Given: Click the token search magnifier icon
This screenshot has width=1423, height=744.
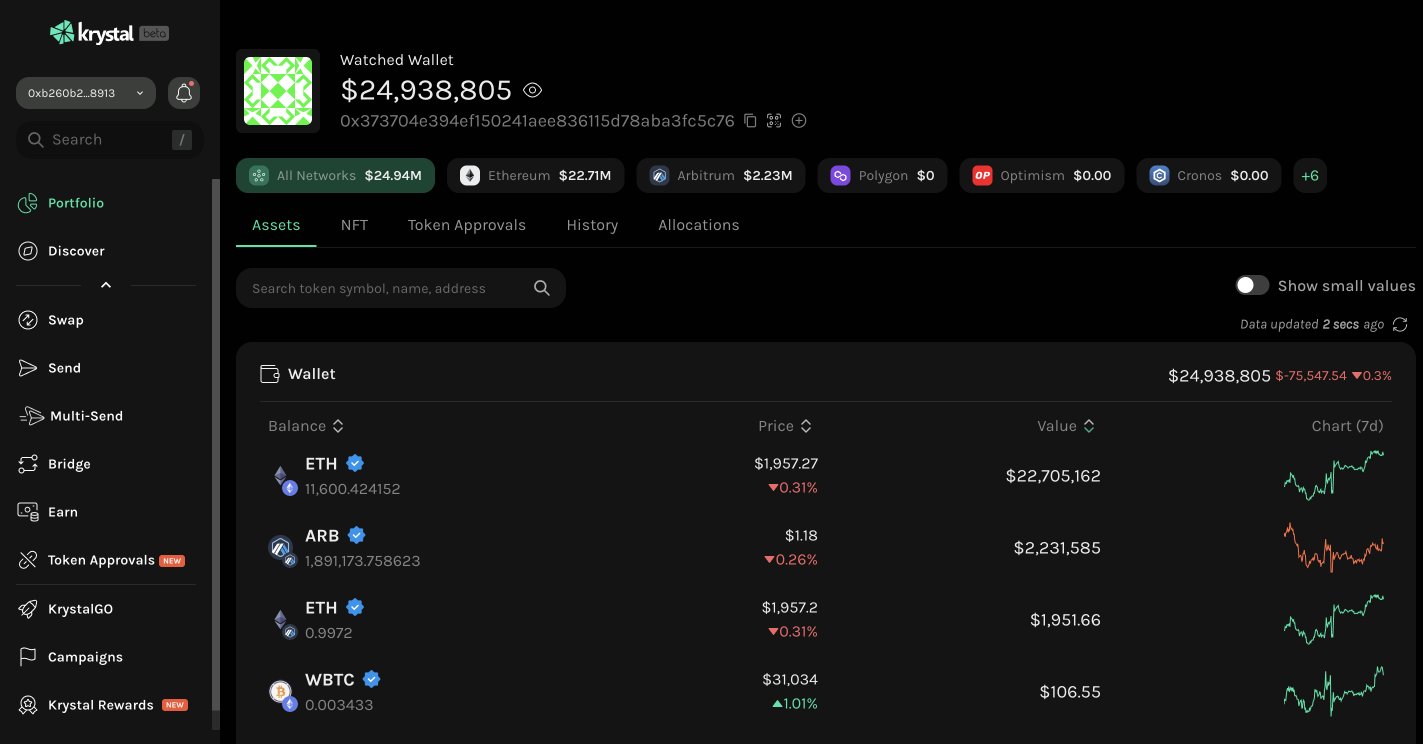Looking at the screenshot, I should [x=542, y=288].
